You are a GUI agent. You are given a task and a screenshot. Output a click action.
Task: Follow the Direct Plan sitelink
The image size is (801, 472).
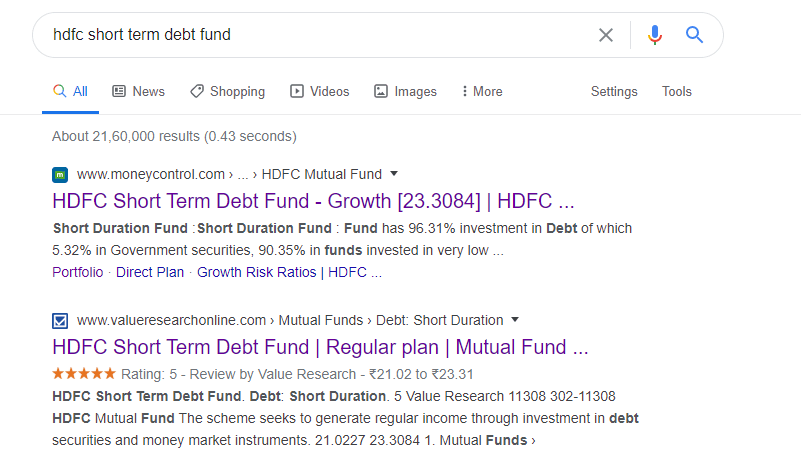[150, 272]
